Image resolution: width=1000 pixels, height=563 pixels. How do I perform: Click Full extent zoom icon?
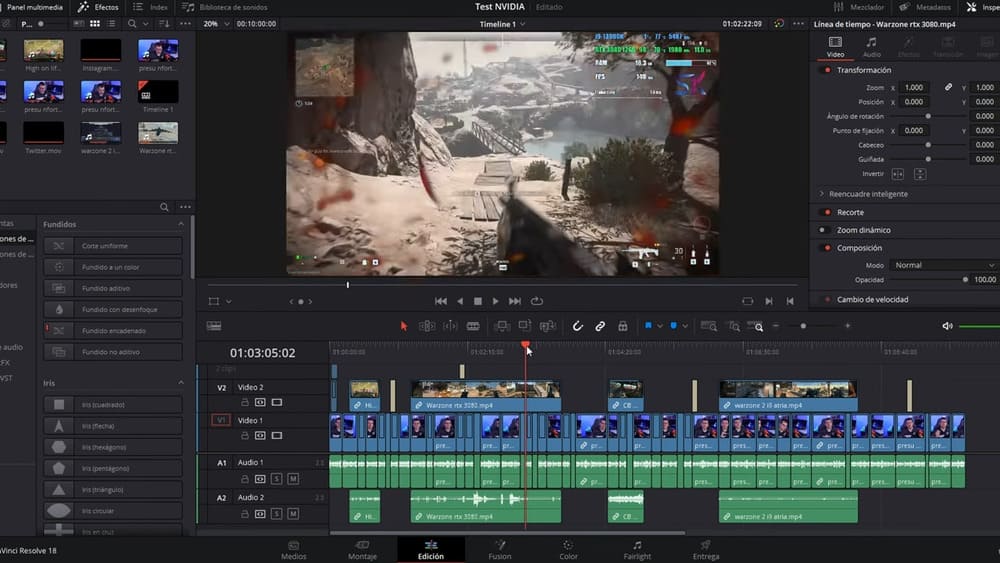709,326
